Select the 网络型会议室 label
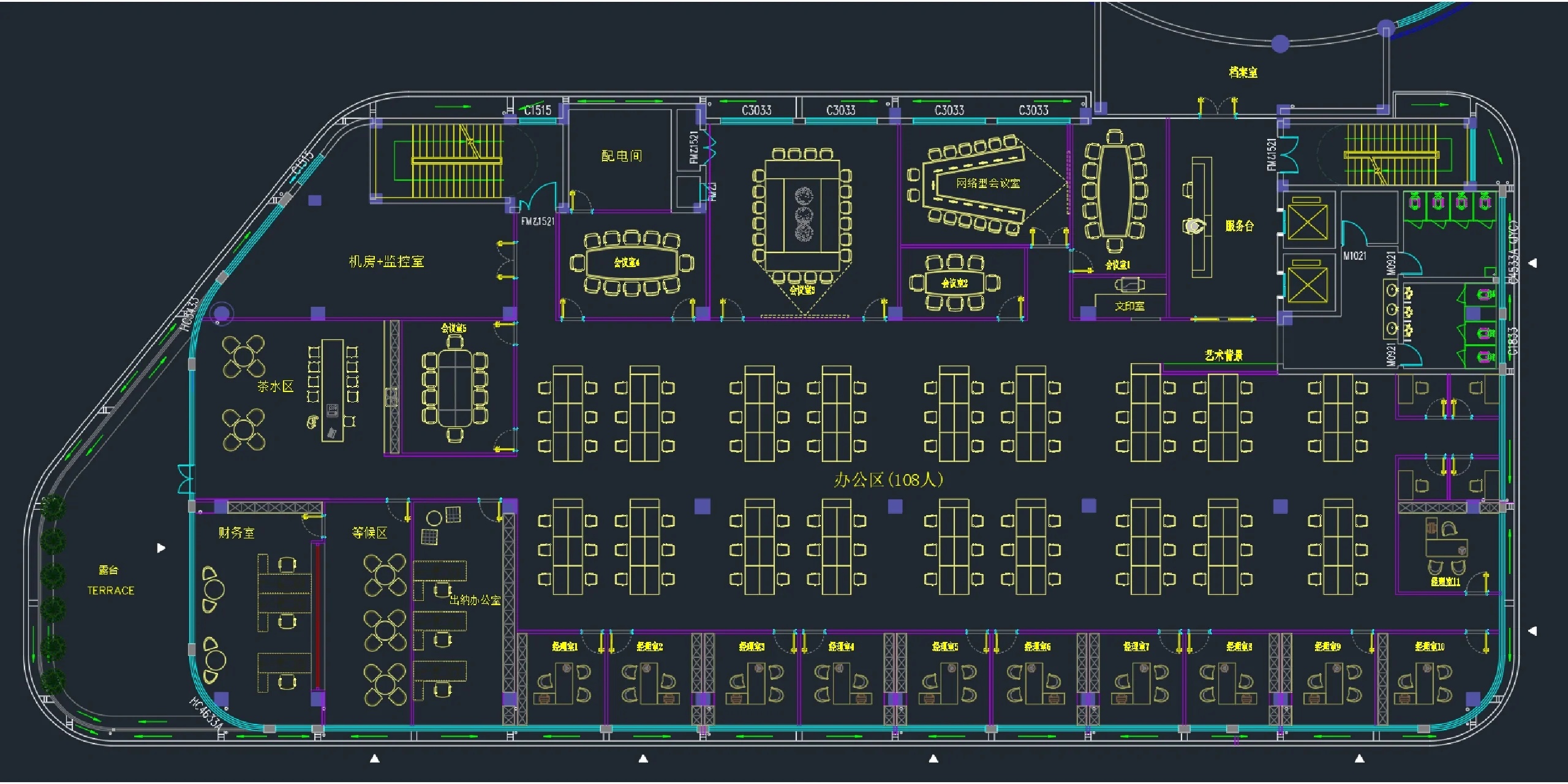 pos(988,183)
